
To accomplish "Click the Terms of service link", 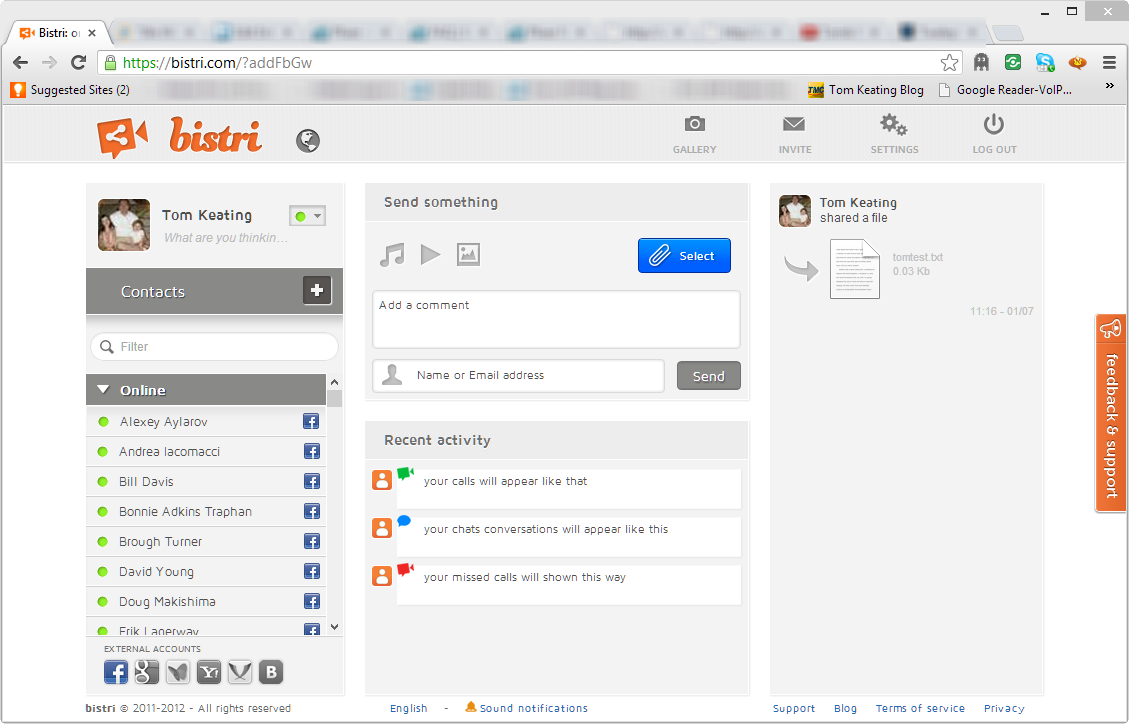I will 920,708.
